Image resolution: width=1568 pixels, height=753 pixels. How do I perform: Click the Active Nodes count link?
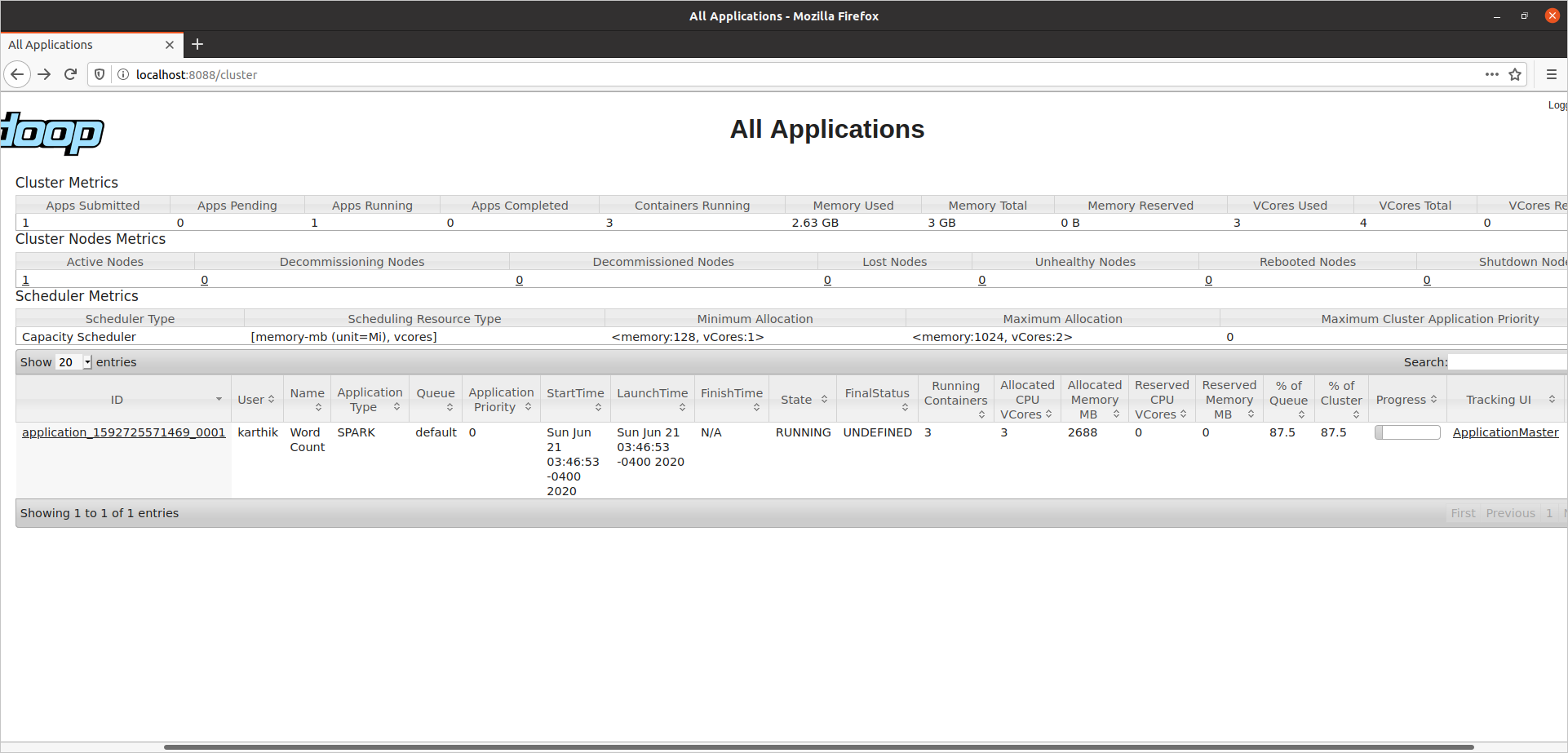(25, 280)
